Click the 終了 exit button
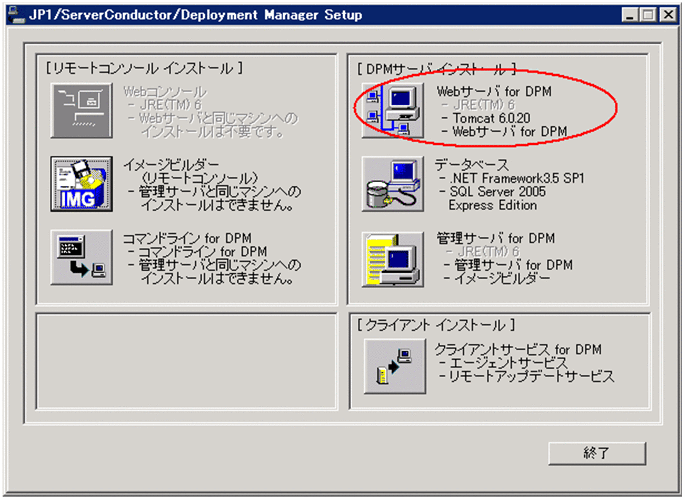This screenshot has height=500, width=685. pyautogui.click(x=597, y=453)
